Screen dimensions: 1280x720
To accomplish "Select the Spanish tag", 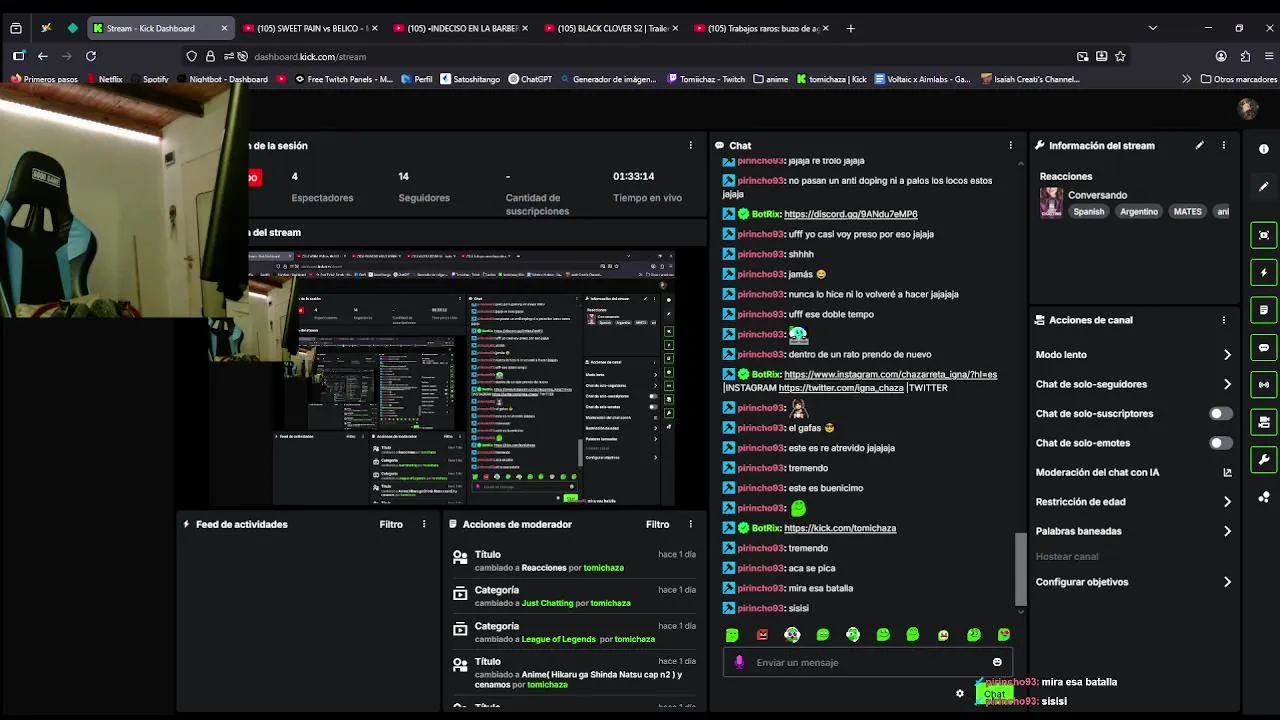I will point(1089,212).
